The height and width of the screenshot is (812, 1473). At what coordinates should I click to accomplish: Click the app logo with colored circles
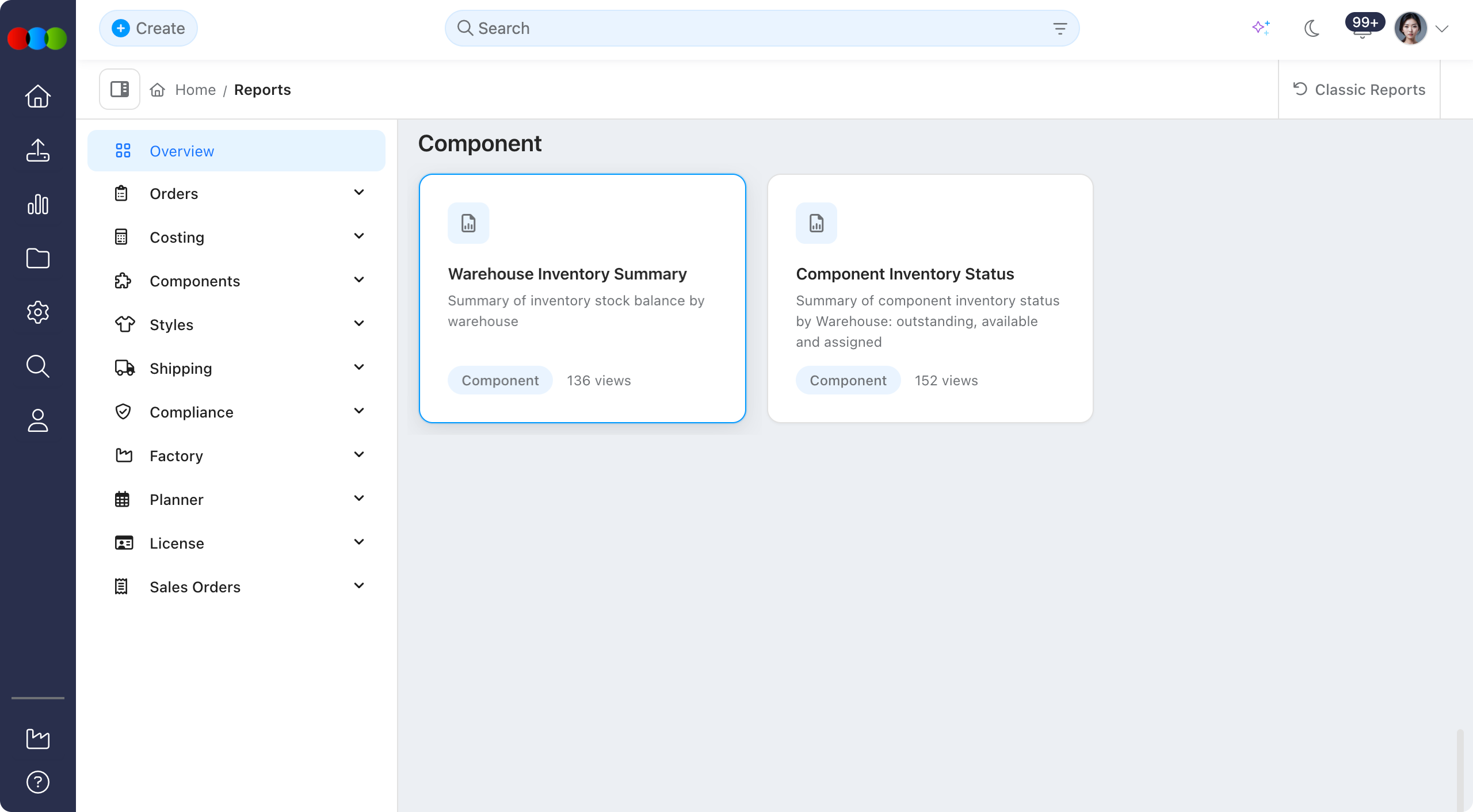[37, 38]
